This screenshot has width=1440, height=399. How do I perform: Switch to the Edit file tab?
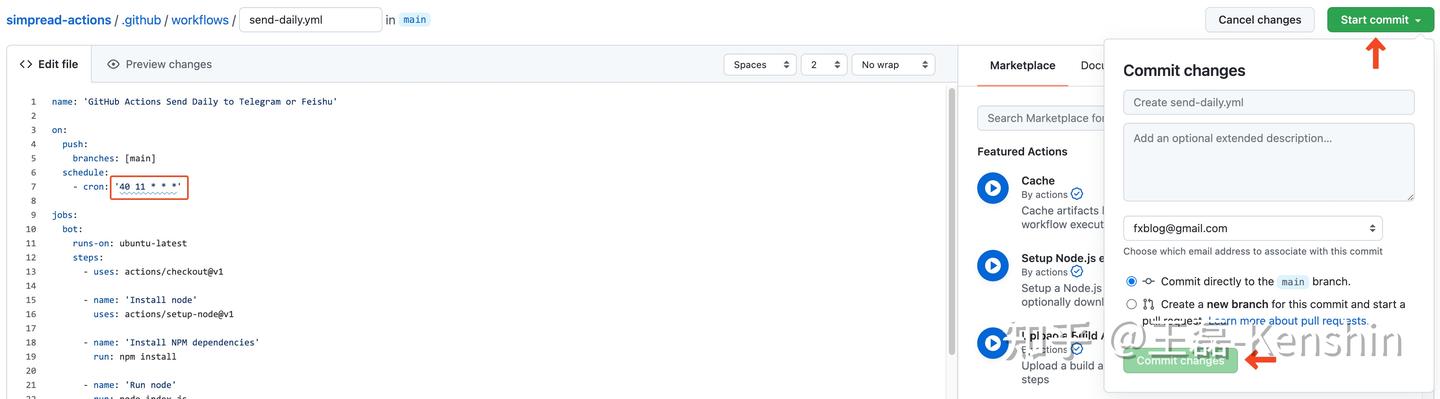(49, 64)
